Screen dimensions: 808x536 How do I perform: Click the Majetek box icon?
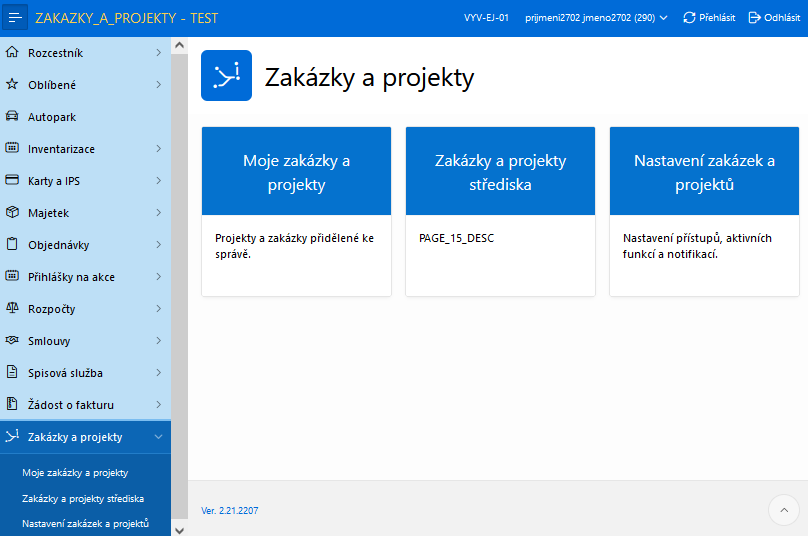click(x=12, y=213)
